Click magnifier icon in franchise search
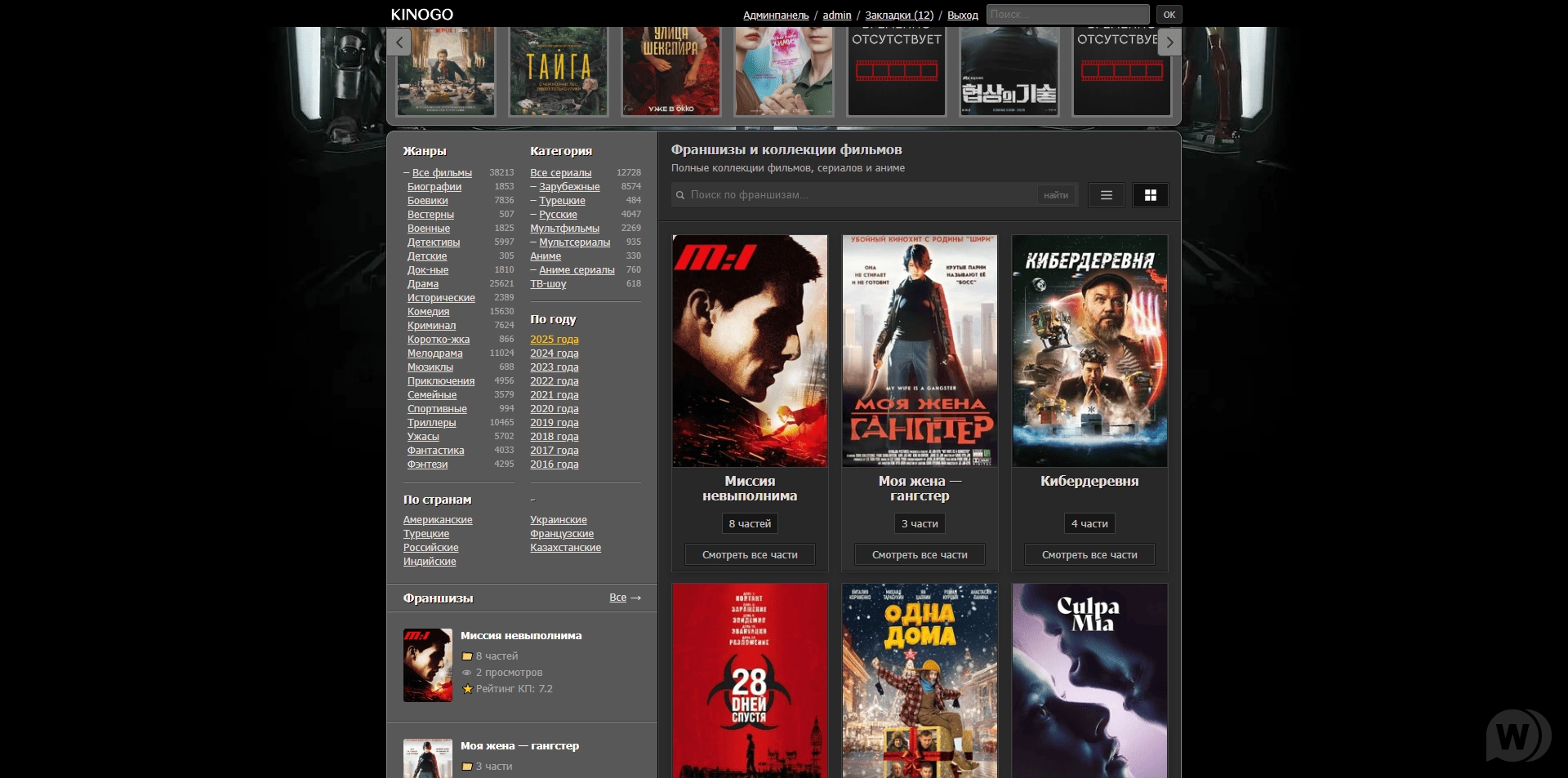Viewport: 1568px width, 778px height. [x=680, y=195]
